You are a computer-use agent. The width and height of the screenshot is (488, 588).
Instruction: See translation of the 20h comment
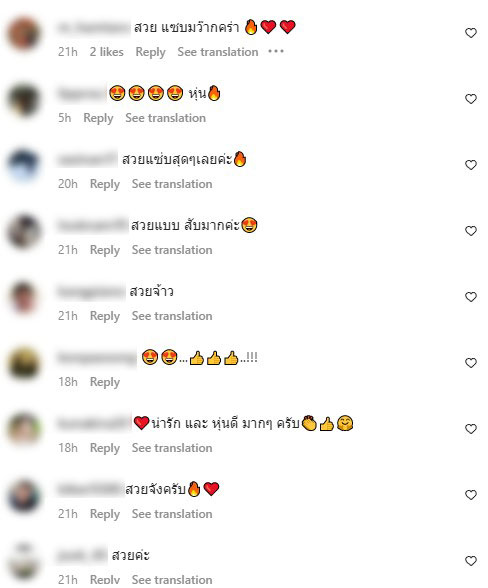click(172, 184)
